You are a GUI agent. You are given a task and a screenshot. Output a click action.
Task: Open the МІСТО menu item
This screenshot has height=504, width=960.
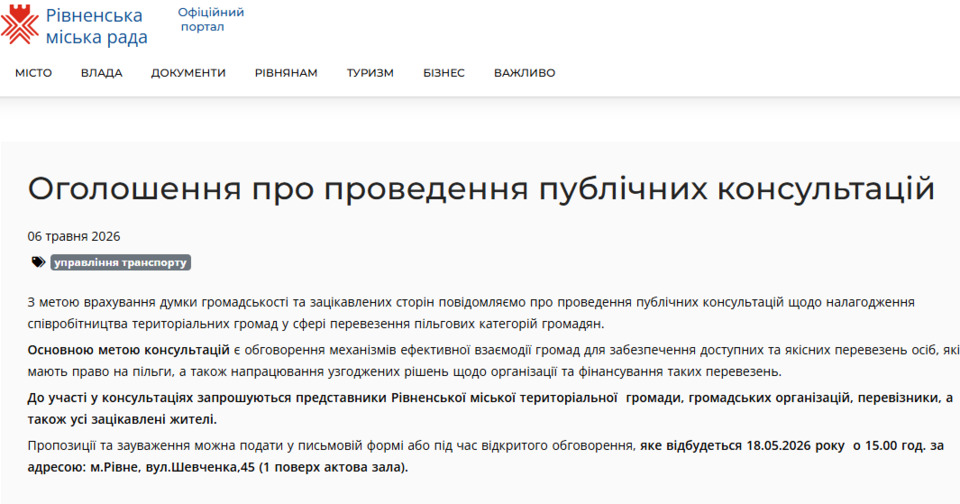point(34,73)
